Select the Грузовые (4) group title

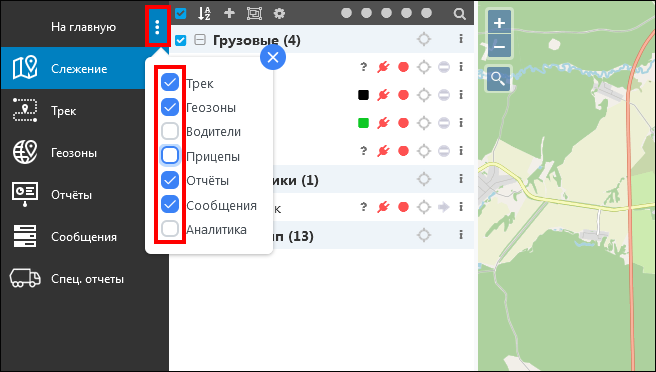(256, 41)
